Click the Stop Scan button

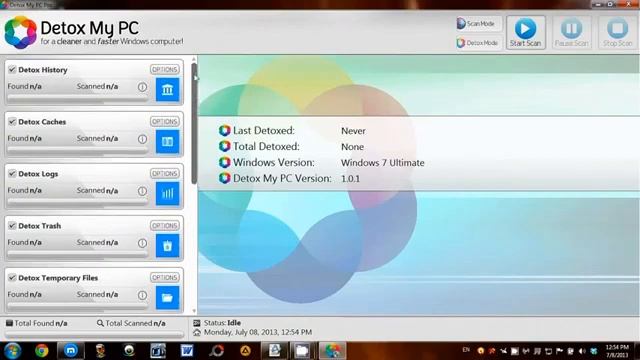tap(617, 33)
